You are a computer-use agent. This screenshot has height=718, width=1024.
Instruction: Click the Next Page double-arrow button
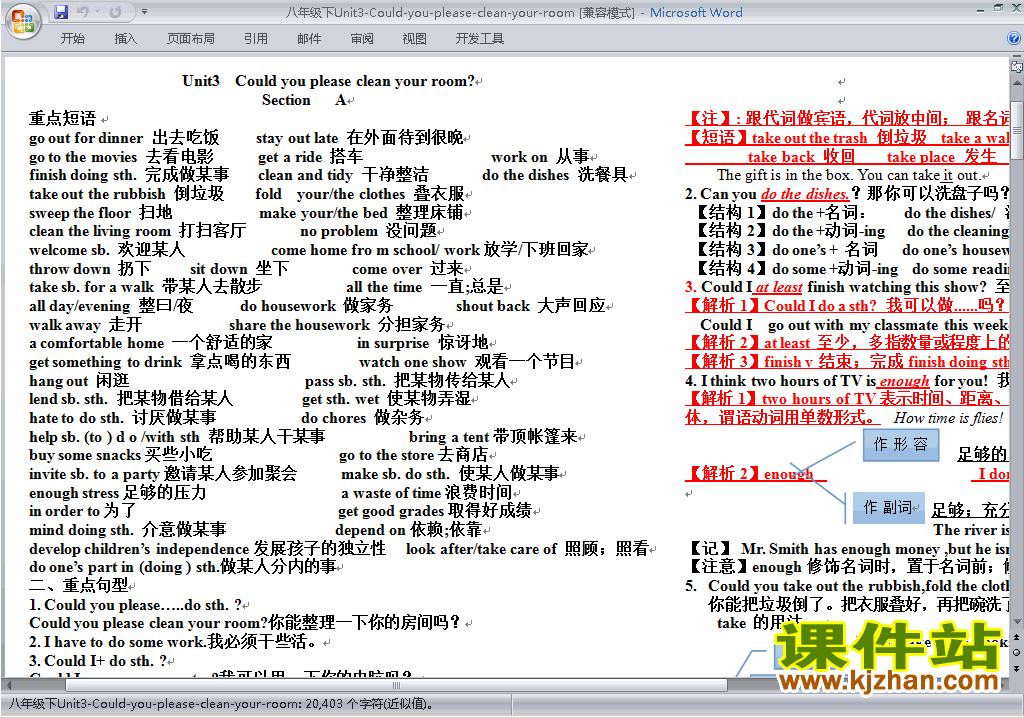[x=1017, y=668]
